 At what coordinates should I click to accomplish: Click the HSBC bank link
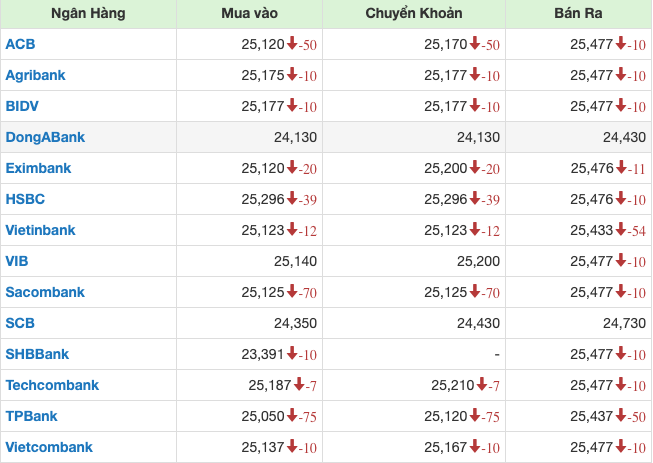coord(25,199)
